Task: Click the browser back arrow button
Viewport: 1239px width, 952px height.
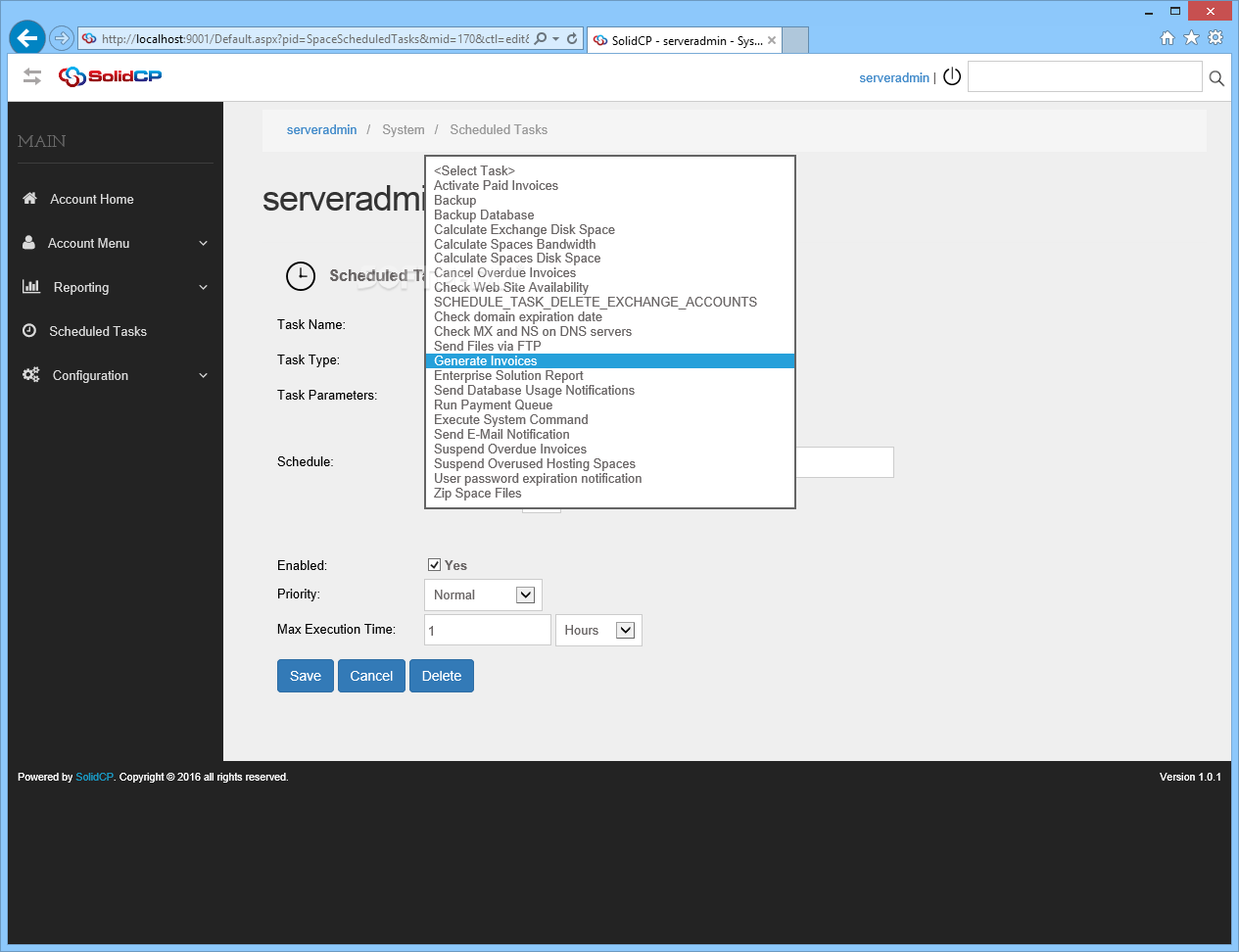Action: coord(27,38)
